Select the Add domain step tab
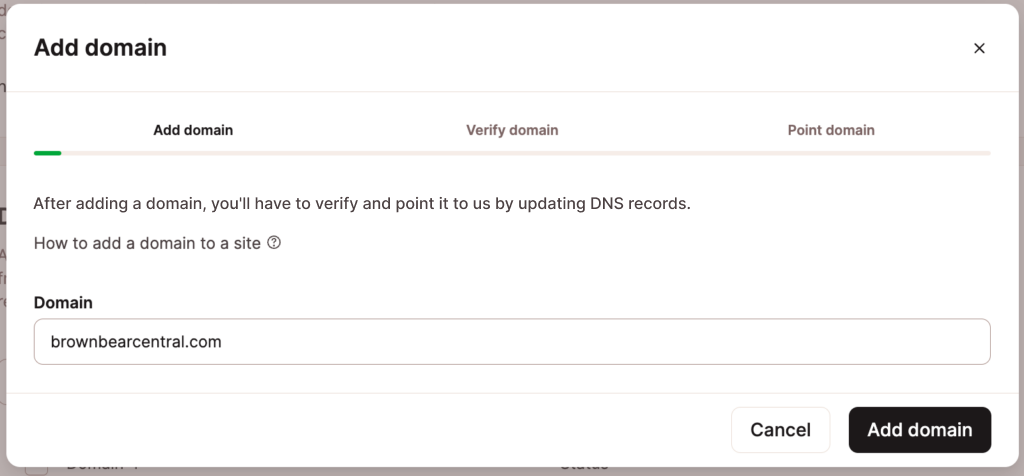The image size is (1024, 476). click(193, 130)
